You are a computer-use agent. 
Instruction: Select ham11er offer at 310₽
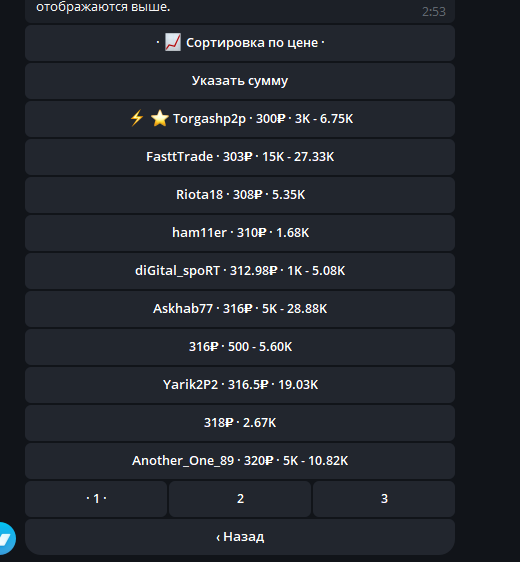click(x=240, y=233)
